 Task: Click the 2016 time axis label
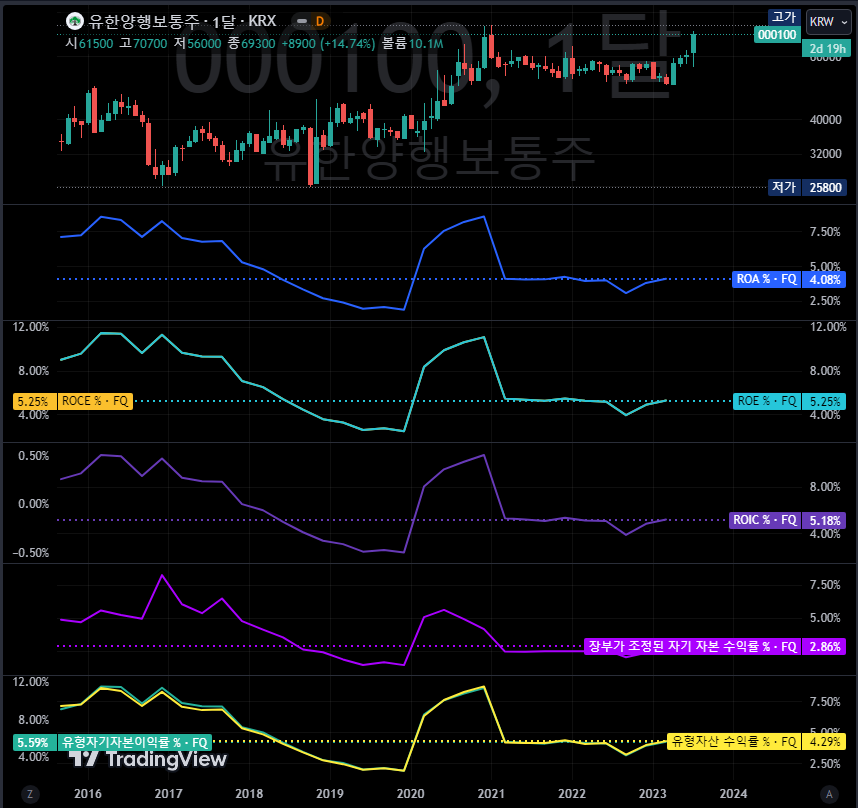coord(88,794)
